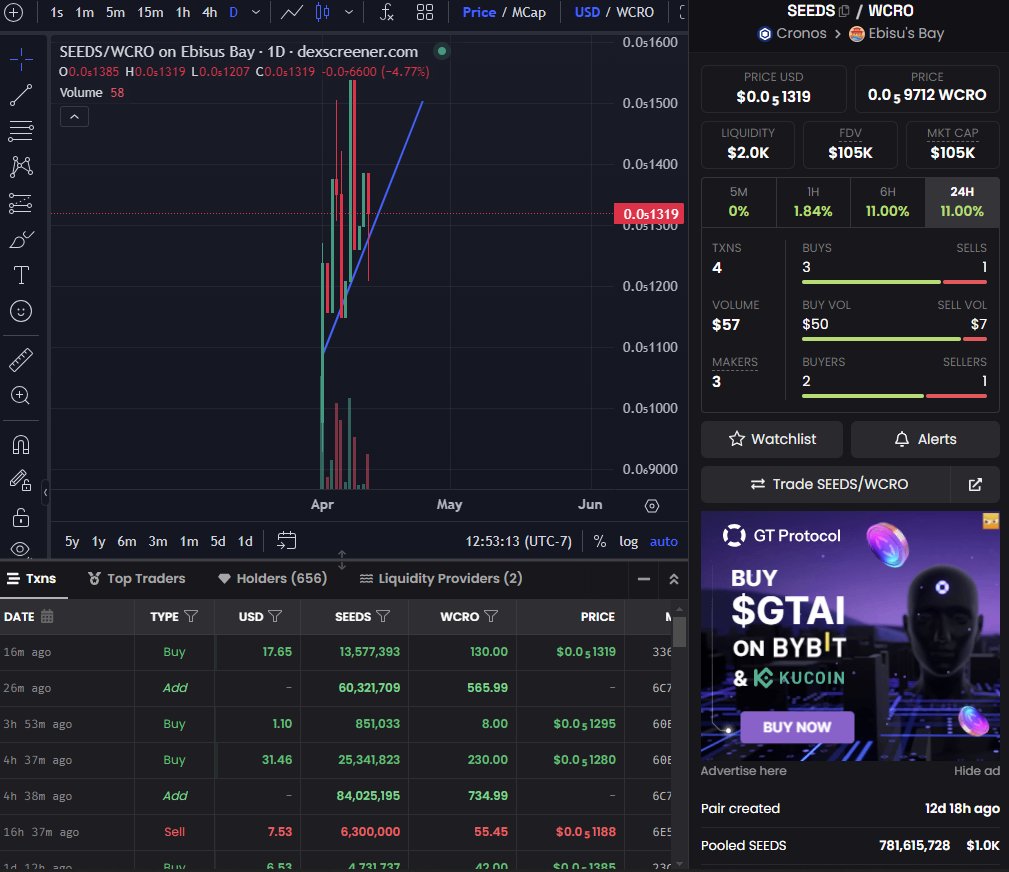This screenshot has height=872, width=1009.
Task: Open the emoji icons tool
Action: [x=21, y=311]
